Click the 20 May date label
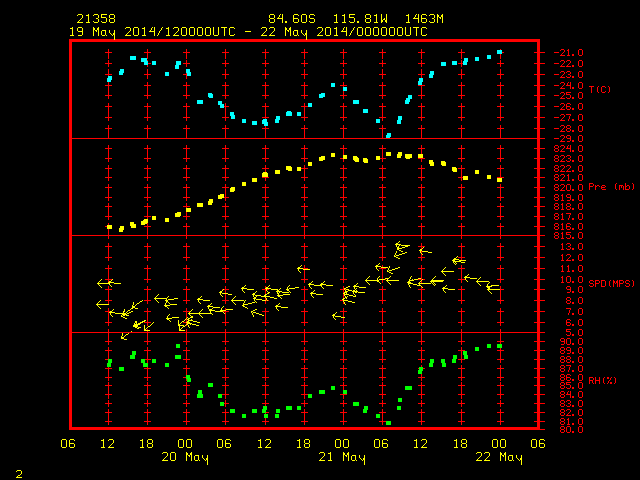 pyautogui.click(x=185, y=457)
